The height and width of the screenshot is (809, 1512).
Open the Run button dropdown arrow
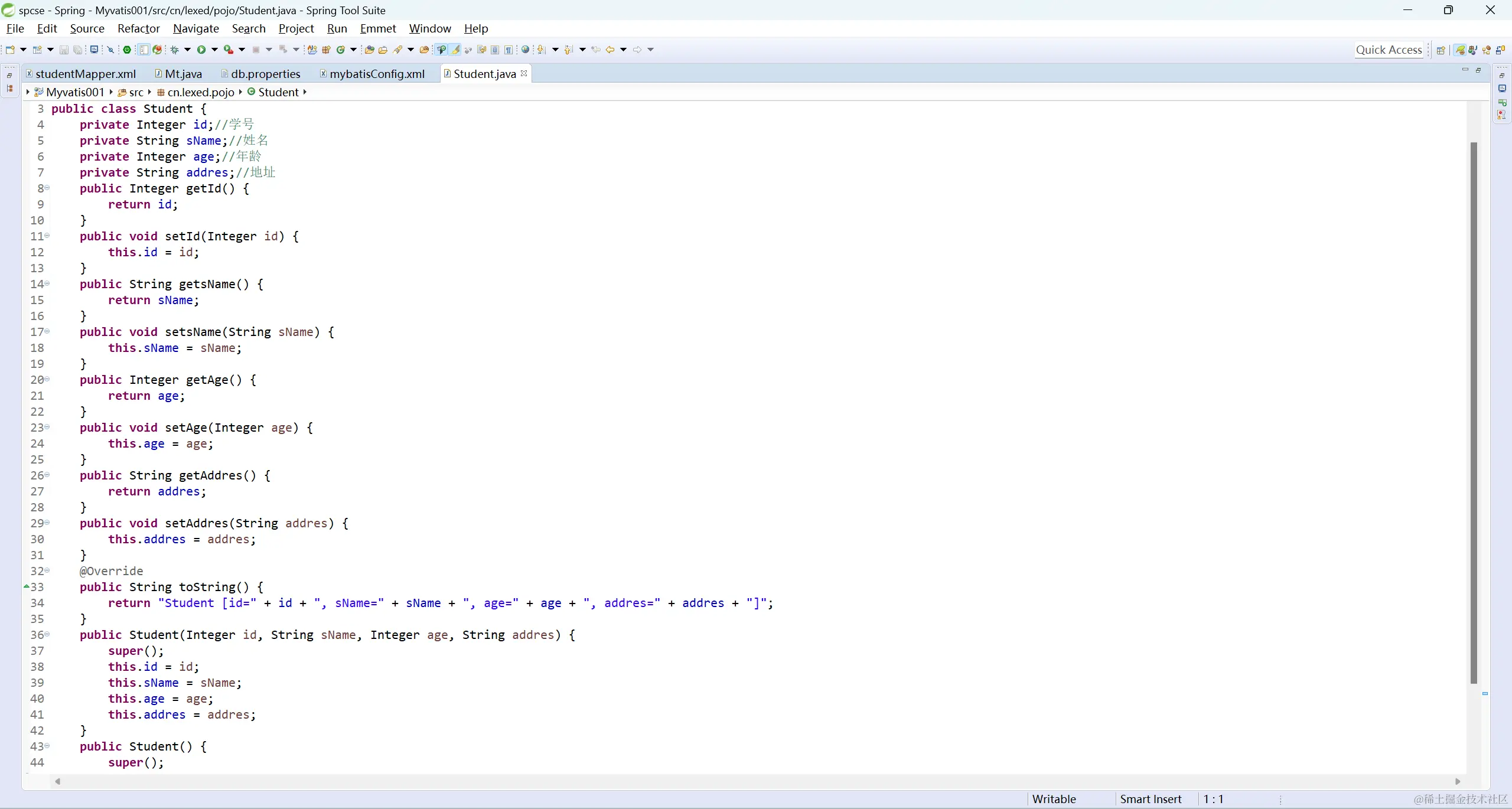point(214,50)
